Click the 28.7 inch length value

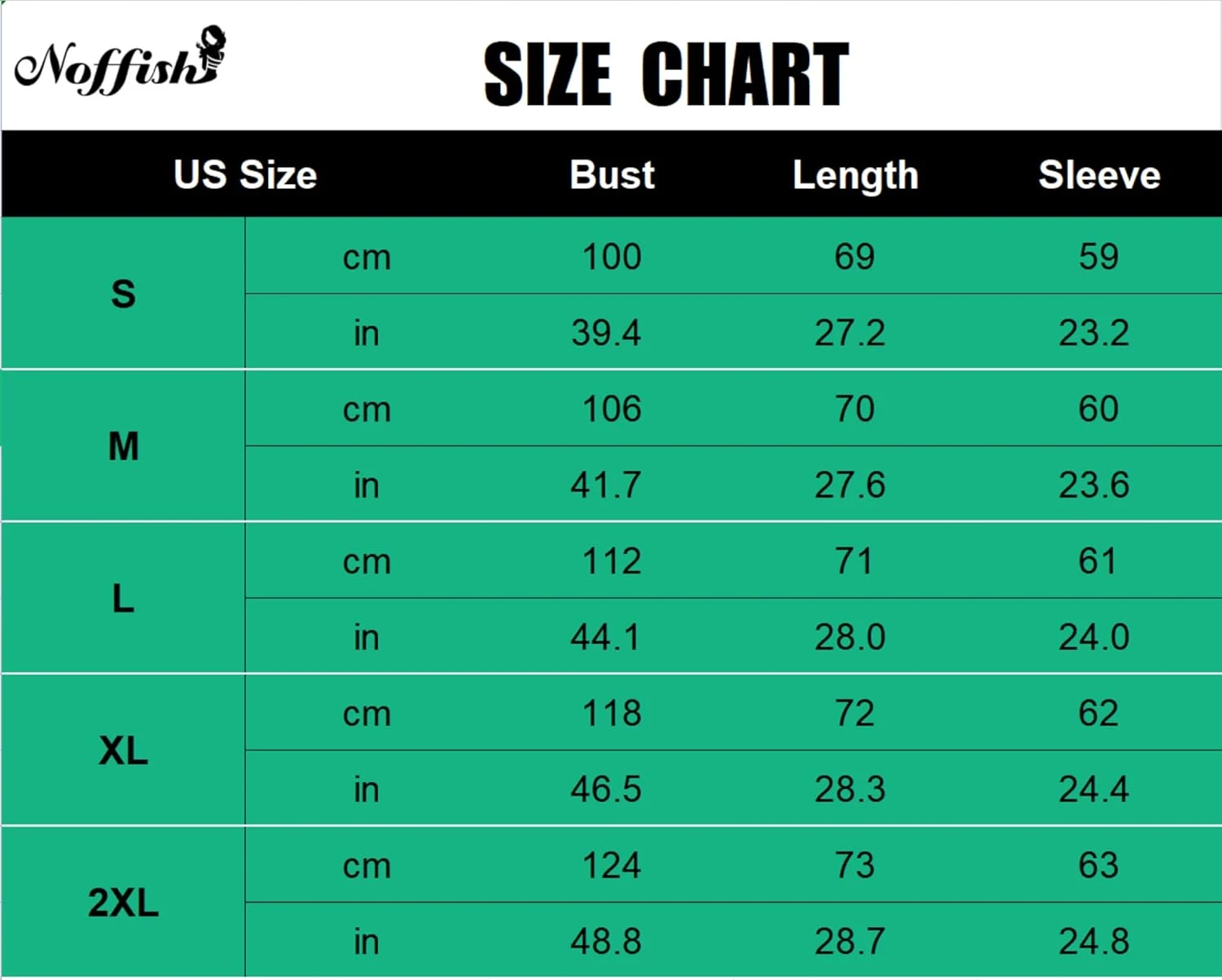point(850,941)
